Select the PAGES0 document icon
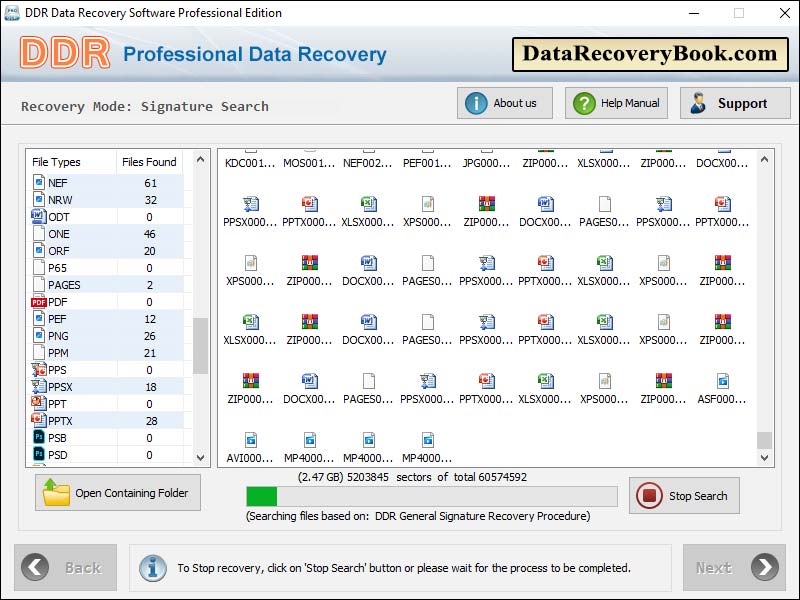 (x=604, y=201)
